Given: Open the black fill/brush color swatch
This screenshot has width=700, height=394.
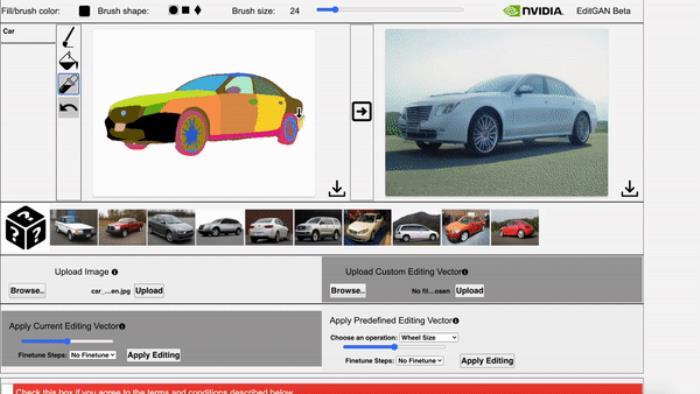Looking at the screenshot, I should [x=84, y=11].
